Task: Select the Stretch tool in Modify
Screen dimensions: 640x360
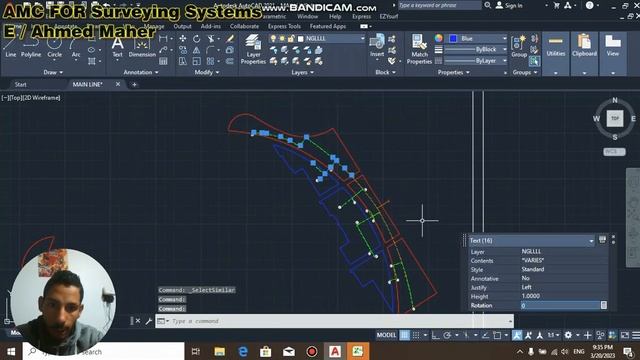Action: point(183,61)
